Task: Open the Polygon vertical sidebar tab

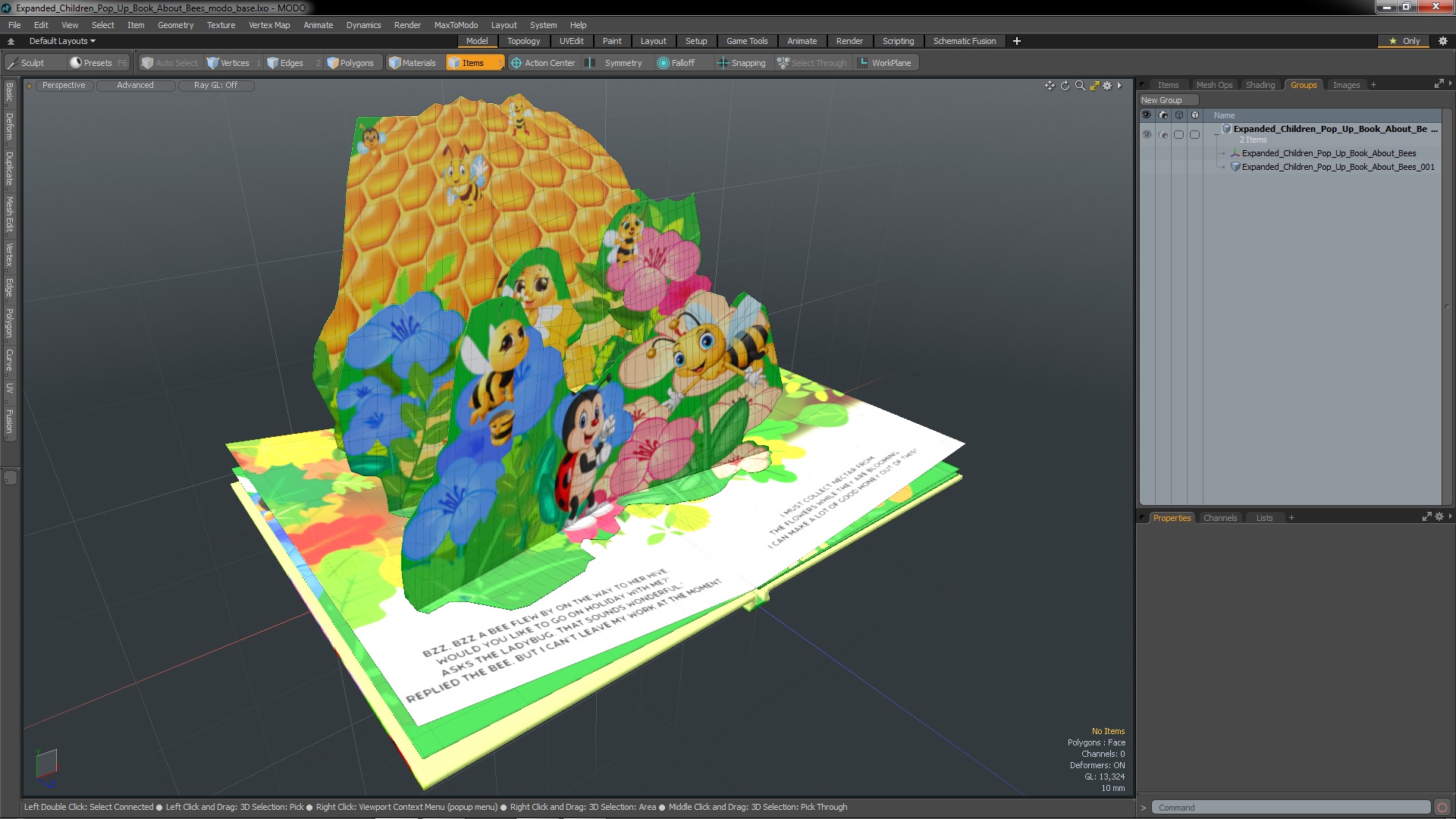Action: [10, 323]
